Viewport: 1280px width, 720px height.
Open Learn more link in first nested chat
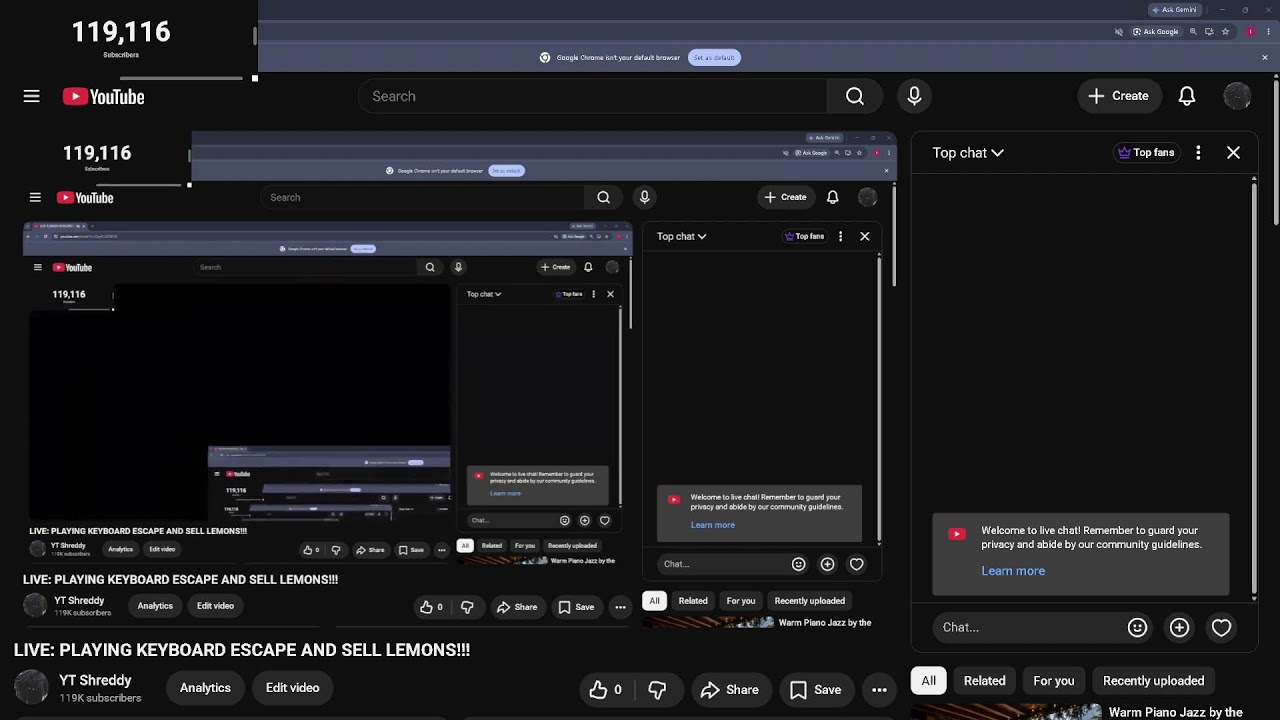click(712, 525)
